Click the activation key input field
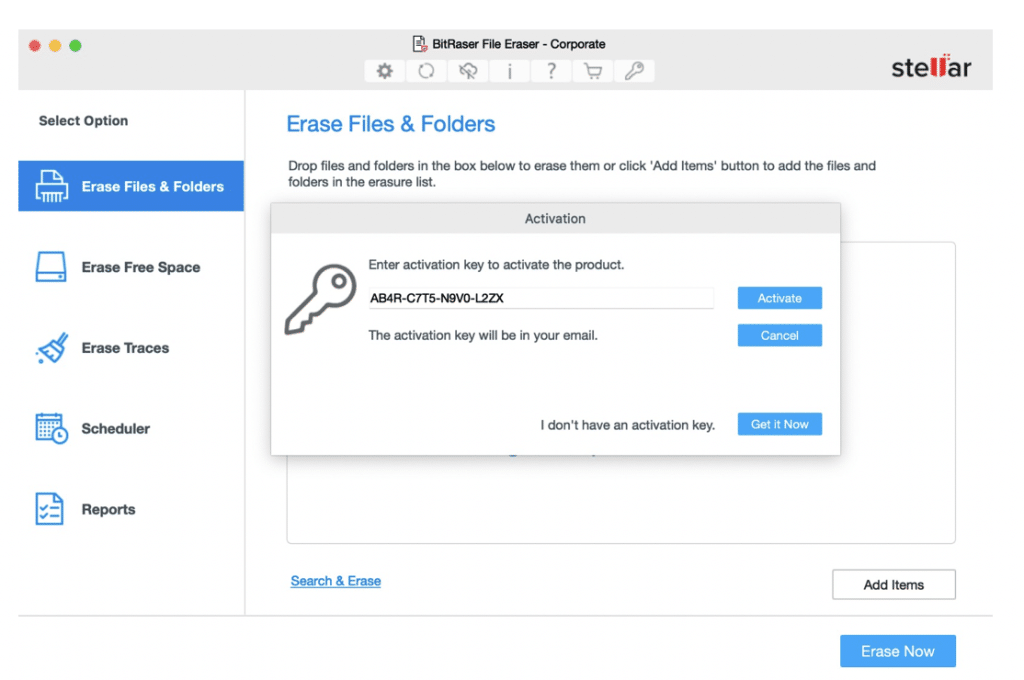Image resolution: width=1024 pixels, height=680 pixels. click(x=541, y=298)
